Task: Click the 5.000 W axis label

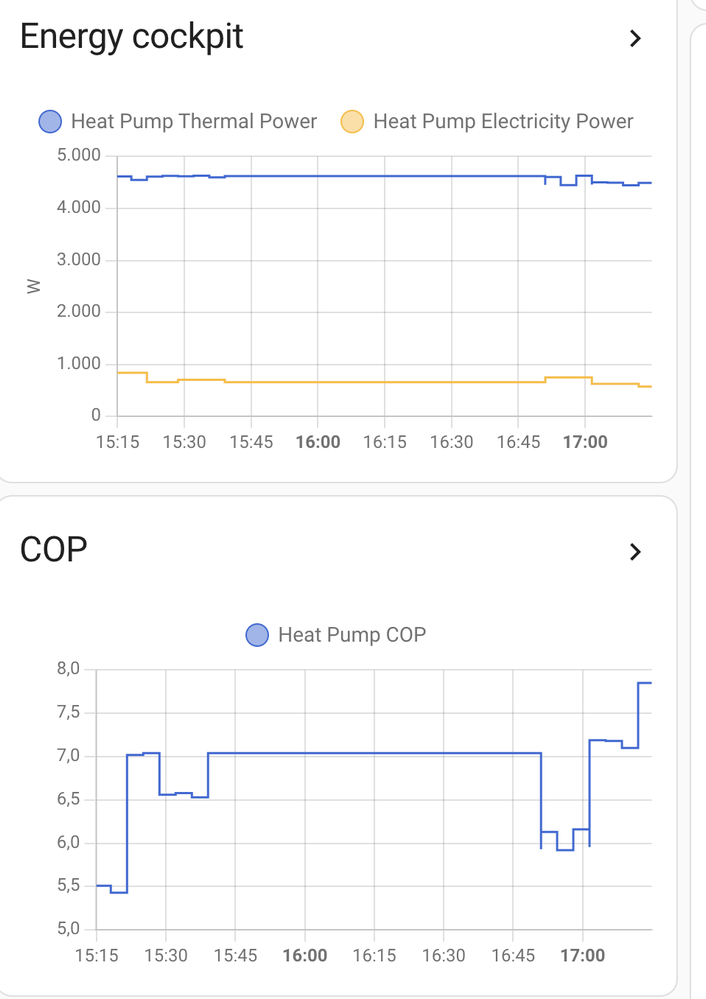Action: tap(79, 156)
